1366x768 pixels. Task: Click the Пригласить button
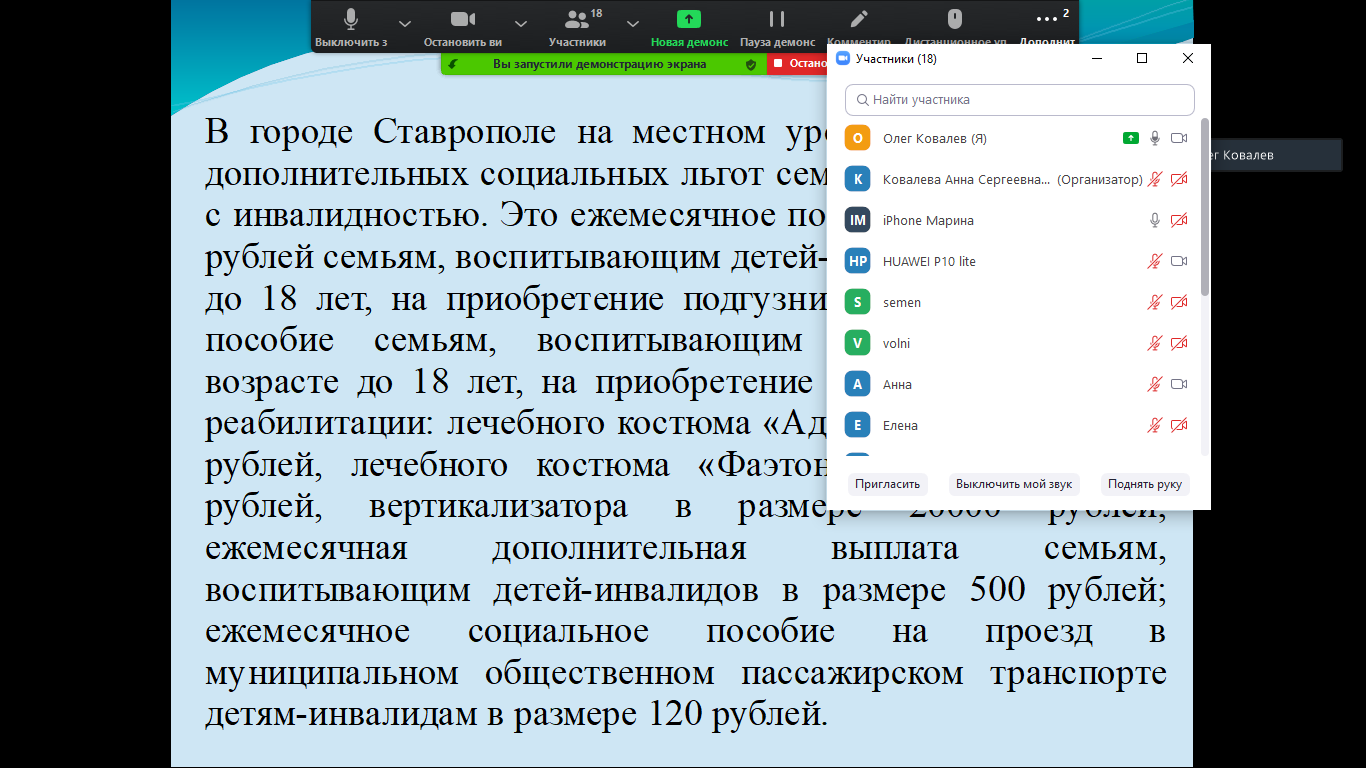click(x=887, y=484)
